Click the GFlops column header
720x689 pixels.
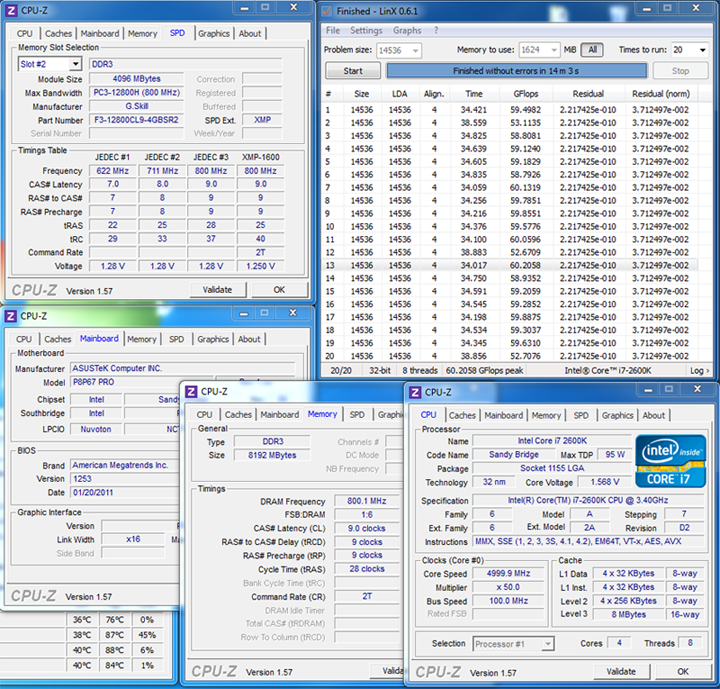pyautogui.click(x=526, y=94)
